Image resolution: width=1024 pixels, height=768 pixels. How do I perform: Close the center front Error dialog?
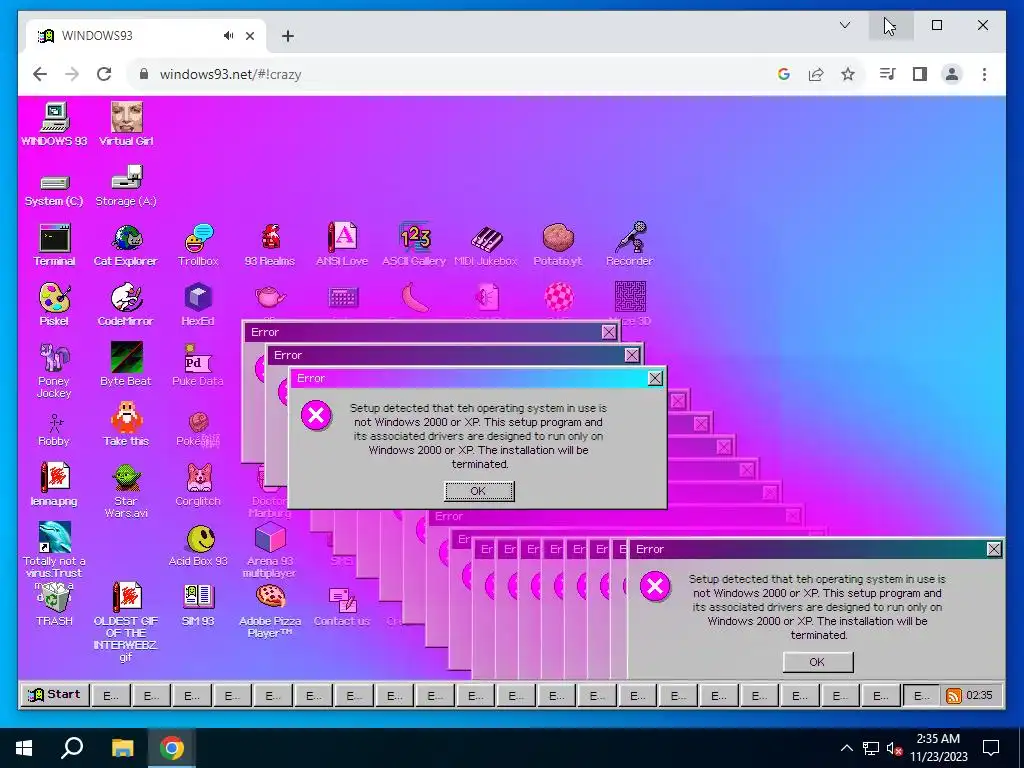click(x=655, y=379)
